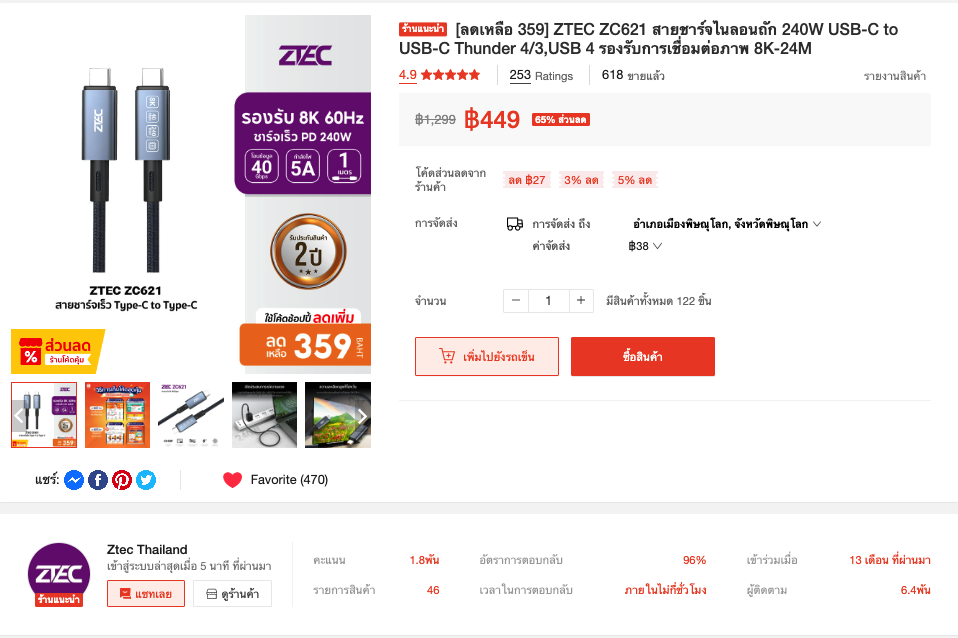Select the 3% ลด shop voucher

581,180
